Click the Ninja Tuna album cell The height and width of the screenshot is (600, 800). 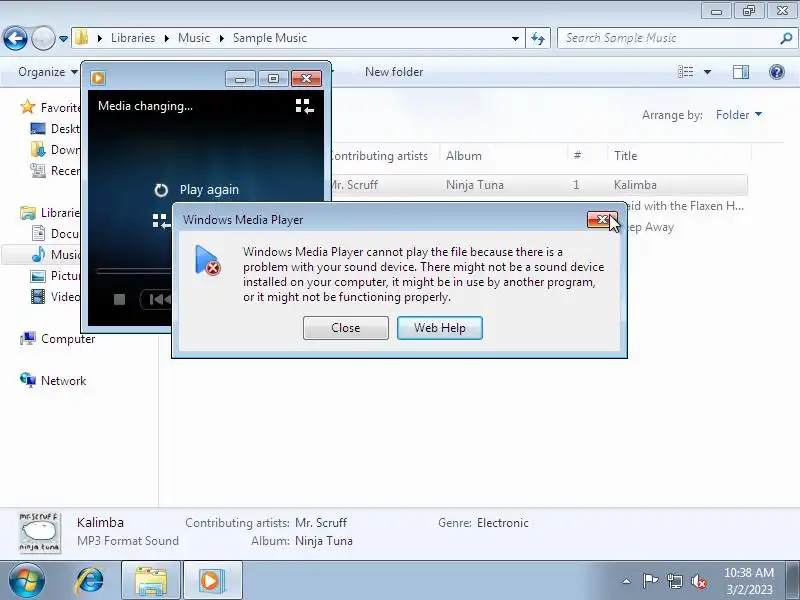pyautogui.click(x=474, y=185)
